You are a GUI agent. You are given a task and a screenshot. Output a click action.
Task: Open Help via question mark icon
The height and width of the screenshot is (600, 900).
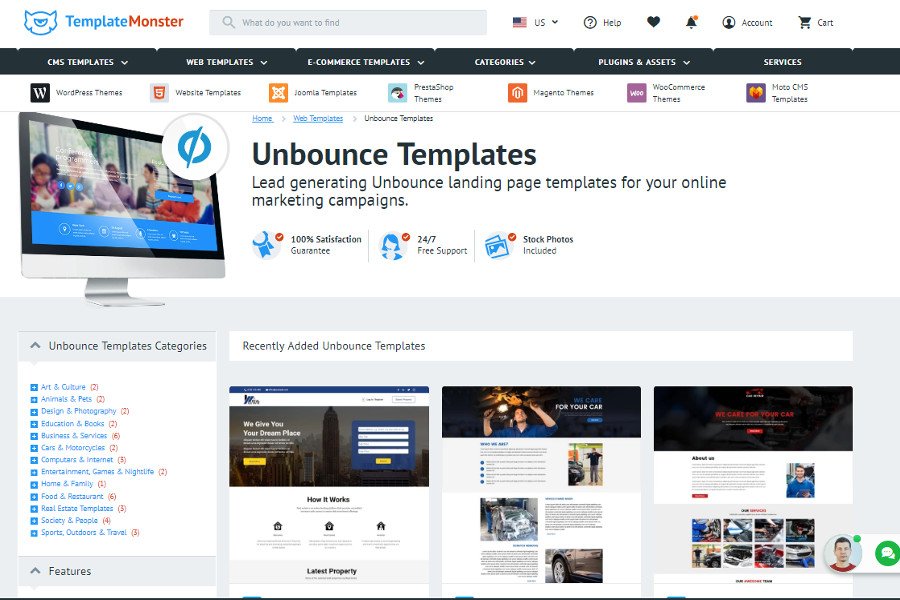click(x=590, y=22)
